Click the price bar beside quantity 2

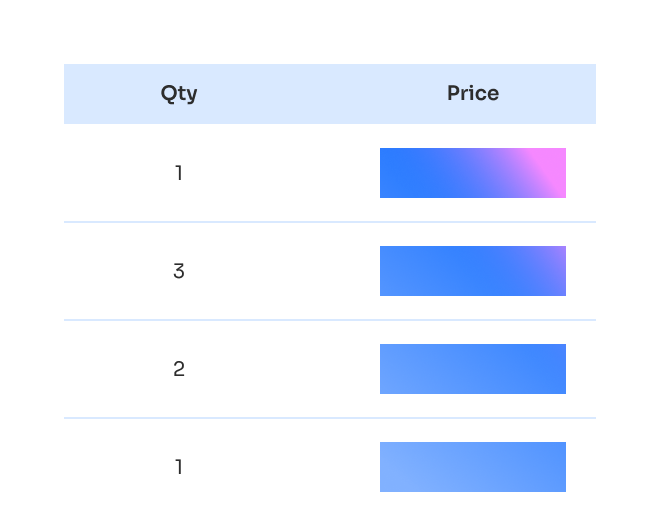(x=472, y=369)
